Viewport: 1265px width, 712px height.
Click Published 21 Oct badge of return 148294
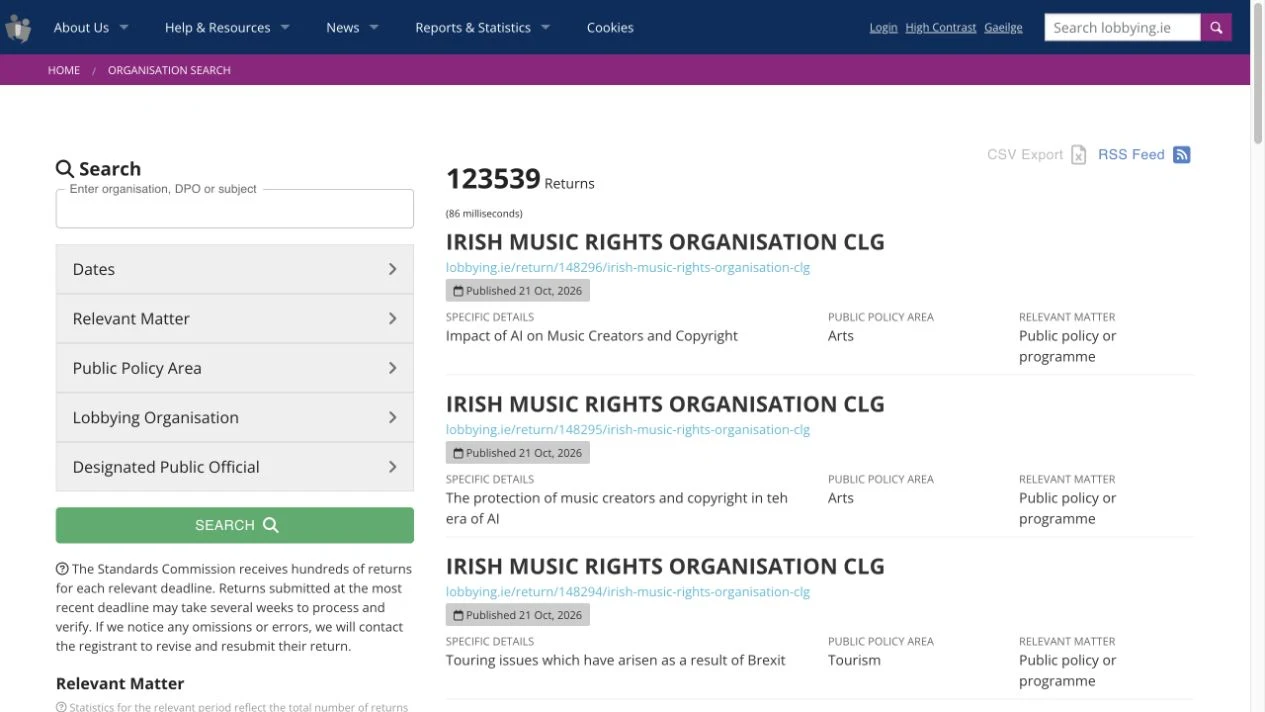tap(518, 615)
